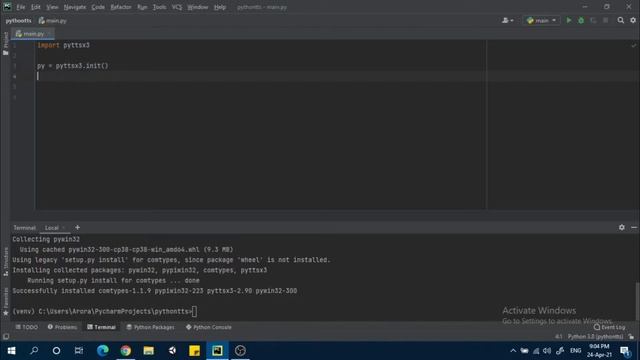Open Search Everywhere magnifier icon
640x360 pixels.
pos(620,20)
